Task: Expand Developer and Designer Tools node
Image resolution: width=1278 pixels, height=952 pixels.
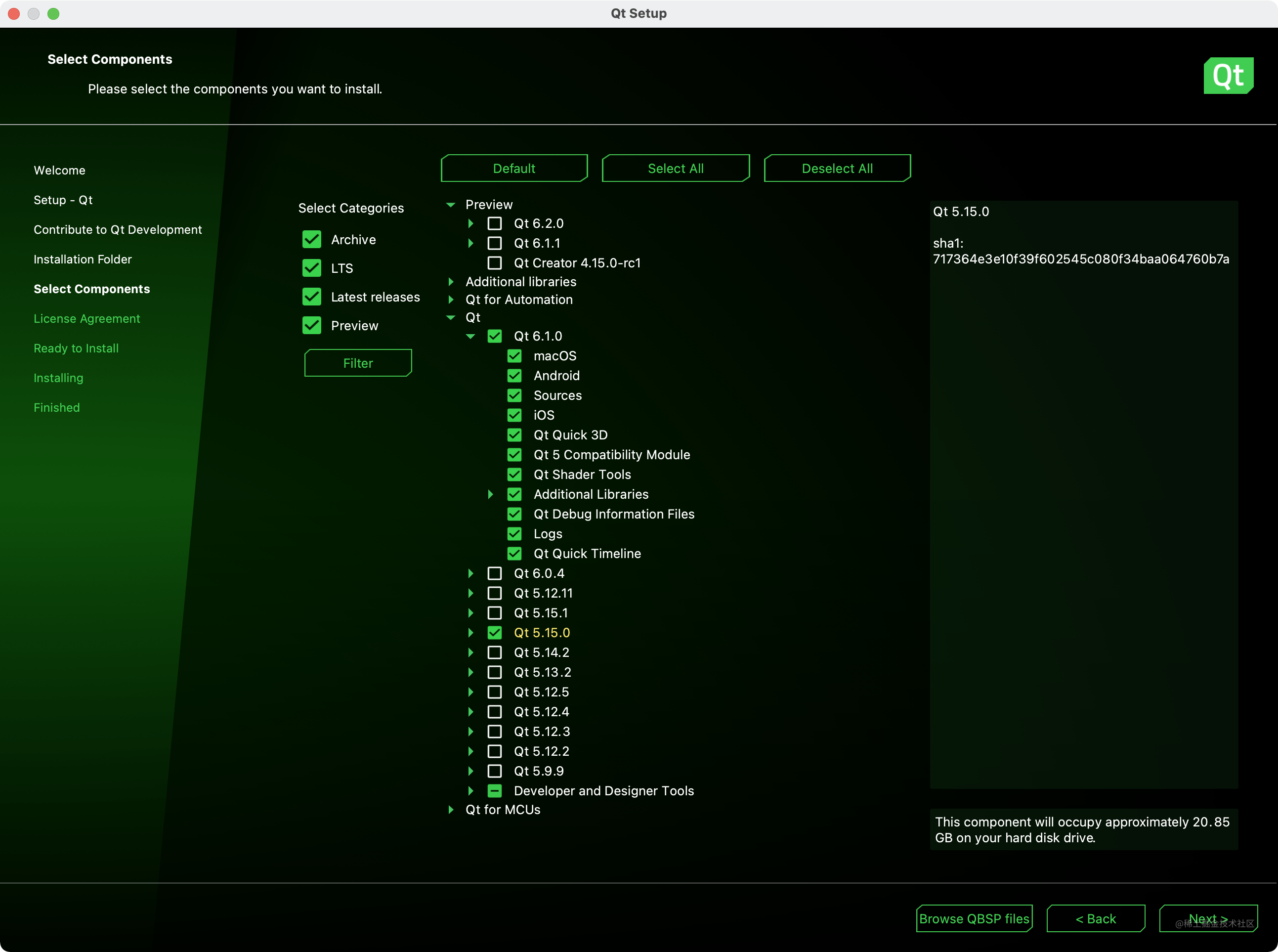Action: [x=471, y=791]
